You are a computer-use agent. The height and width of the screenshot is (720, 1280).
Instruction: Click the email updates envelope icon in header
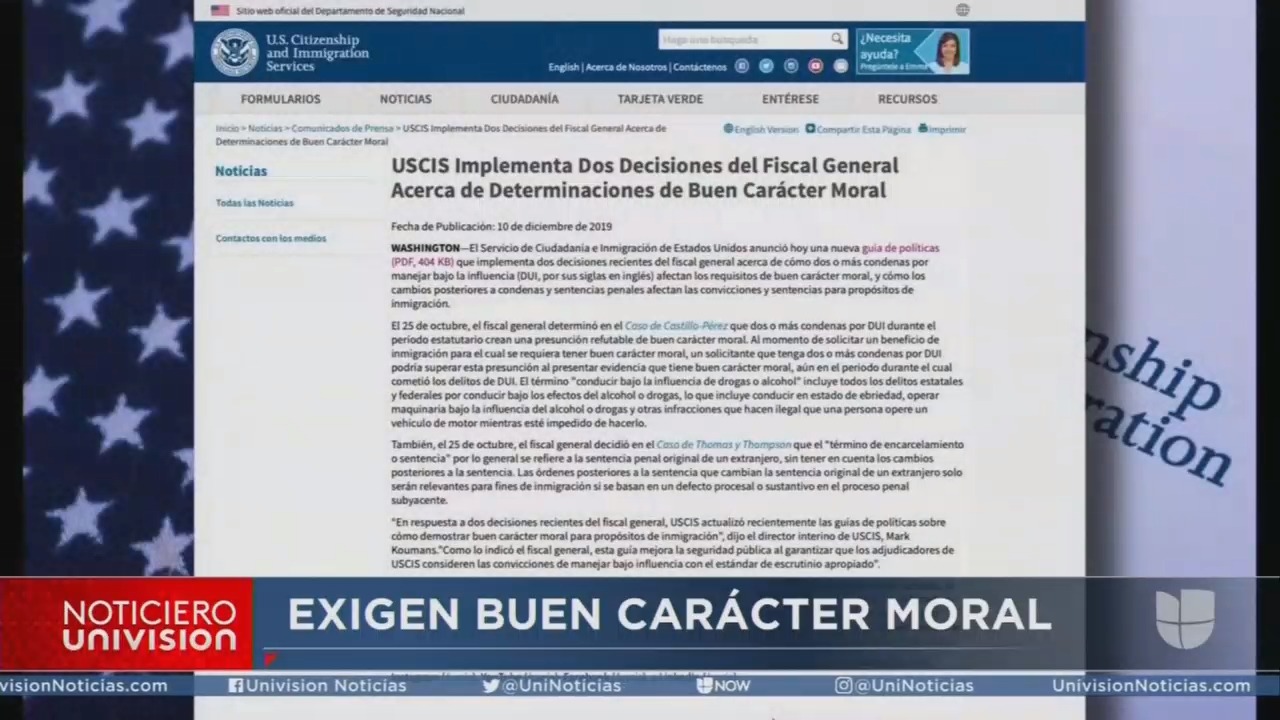click(x=841, y=66)
